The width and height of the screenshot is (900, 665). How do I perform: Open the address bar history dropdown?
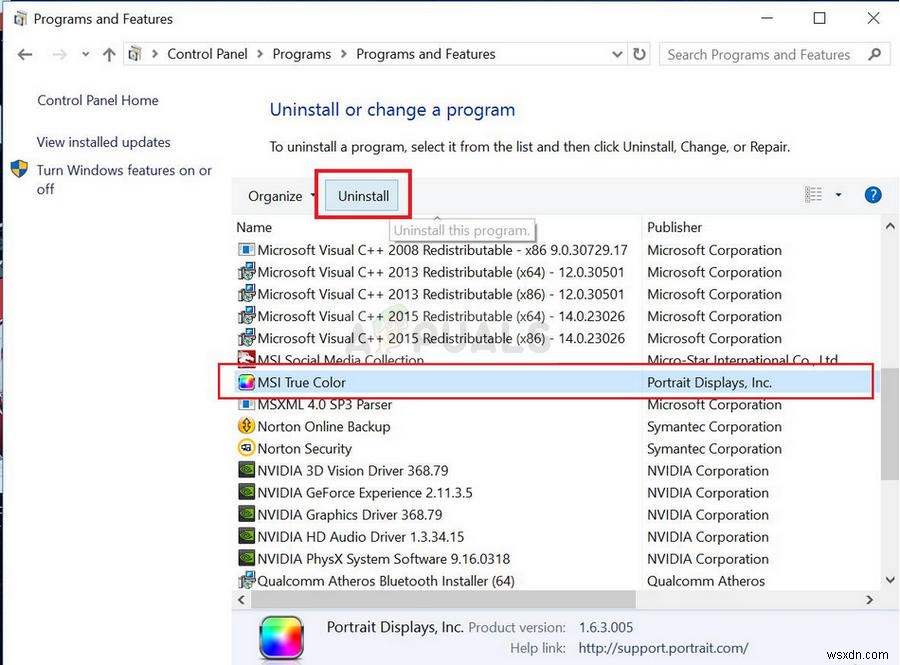pos(617,55)
